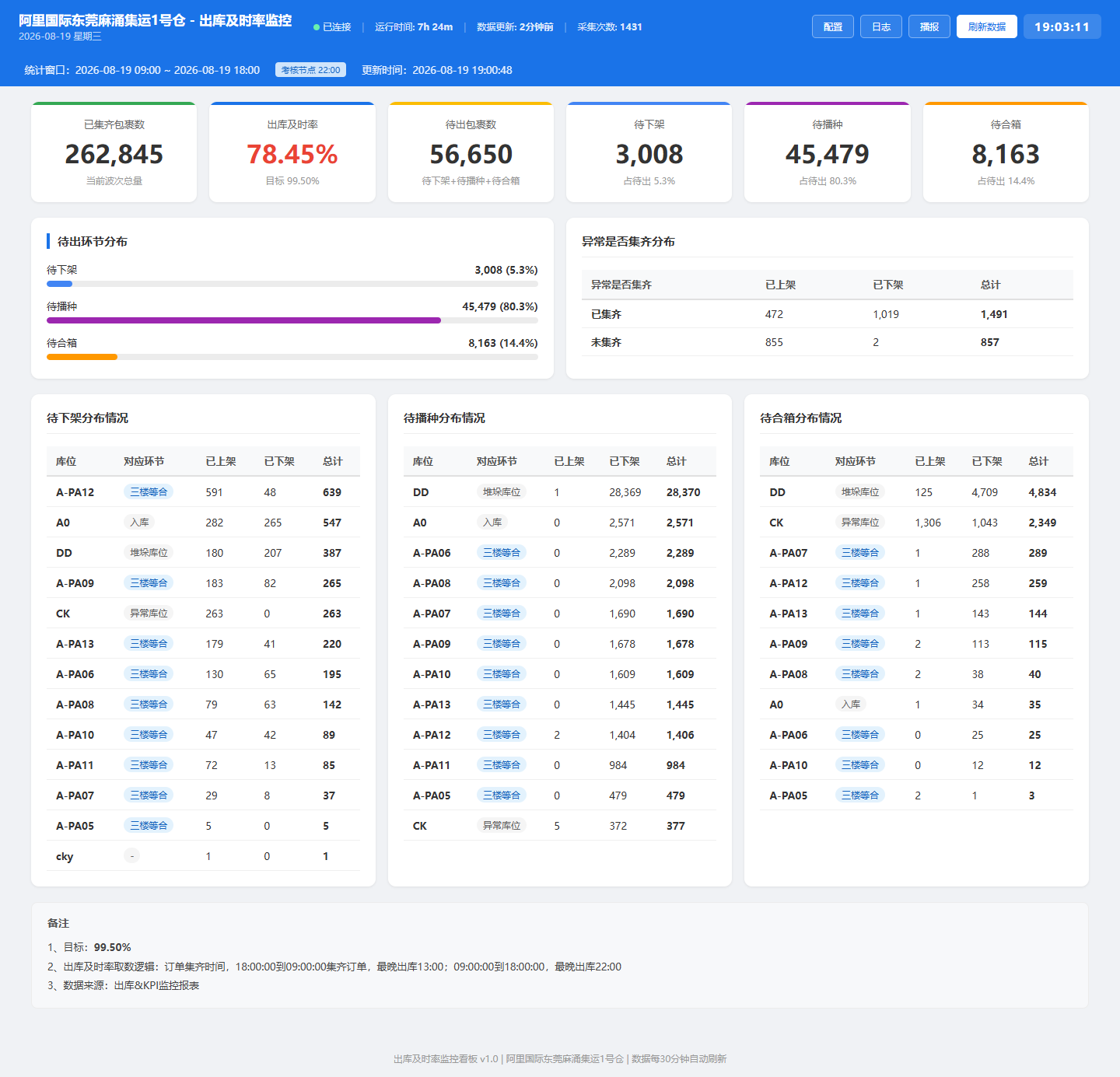The image size is (1120, 1077).
Task: Open the 待播种 45,479 summary card
Action: coord(828,152)
